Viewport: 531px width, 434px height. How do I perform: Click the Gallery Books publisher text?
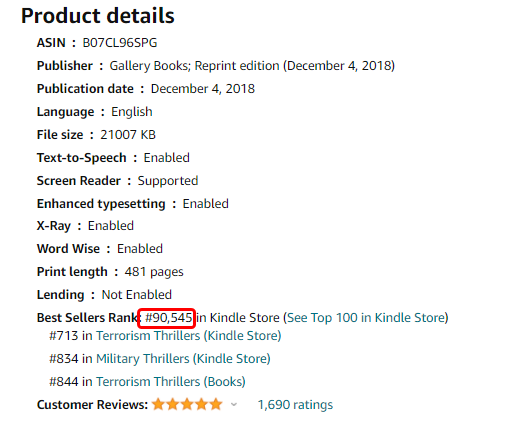149,66
